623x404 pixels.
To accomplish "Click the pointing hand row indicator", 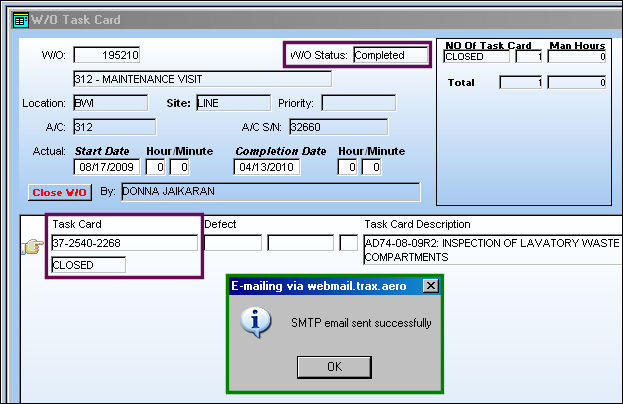I will point(32,246).
